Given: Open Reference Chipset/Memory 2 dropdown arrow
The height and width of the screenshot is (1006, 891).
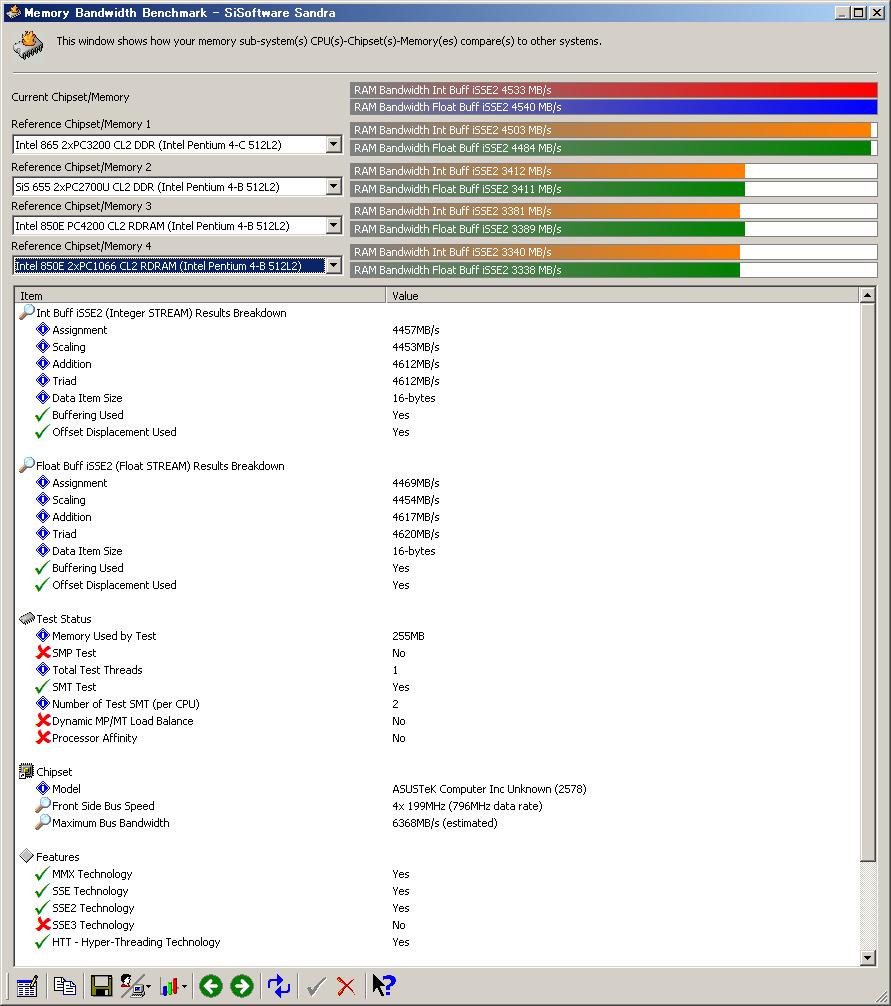Looking at the screenshot, I should 334,186.
